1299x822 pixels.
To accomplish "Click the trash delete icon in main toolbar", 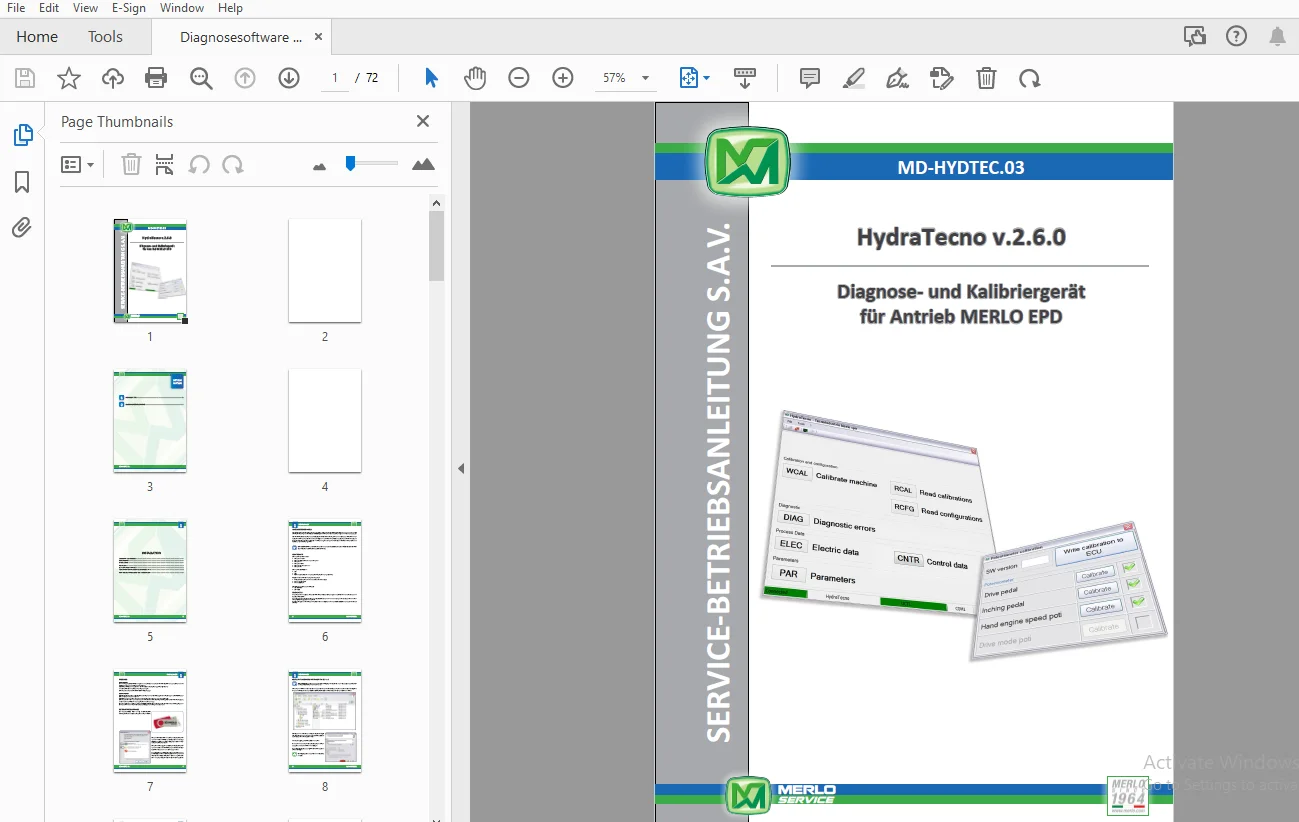I will (986, 78).
